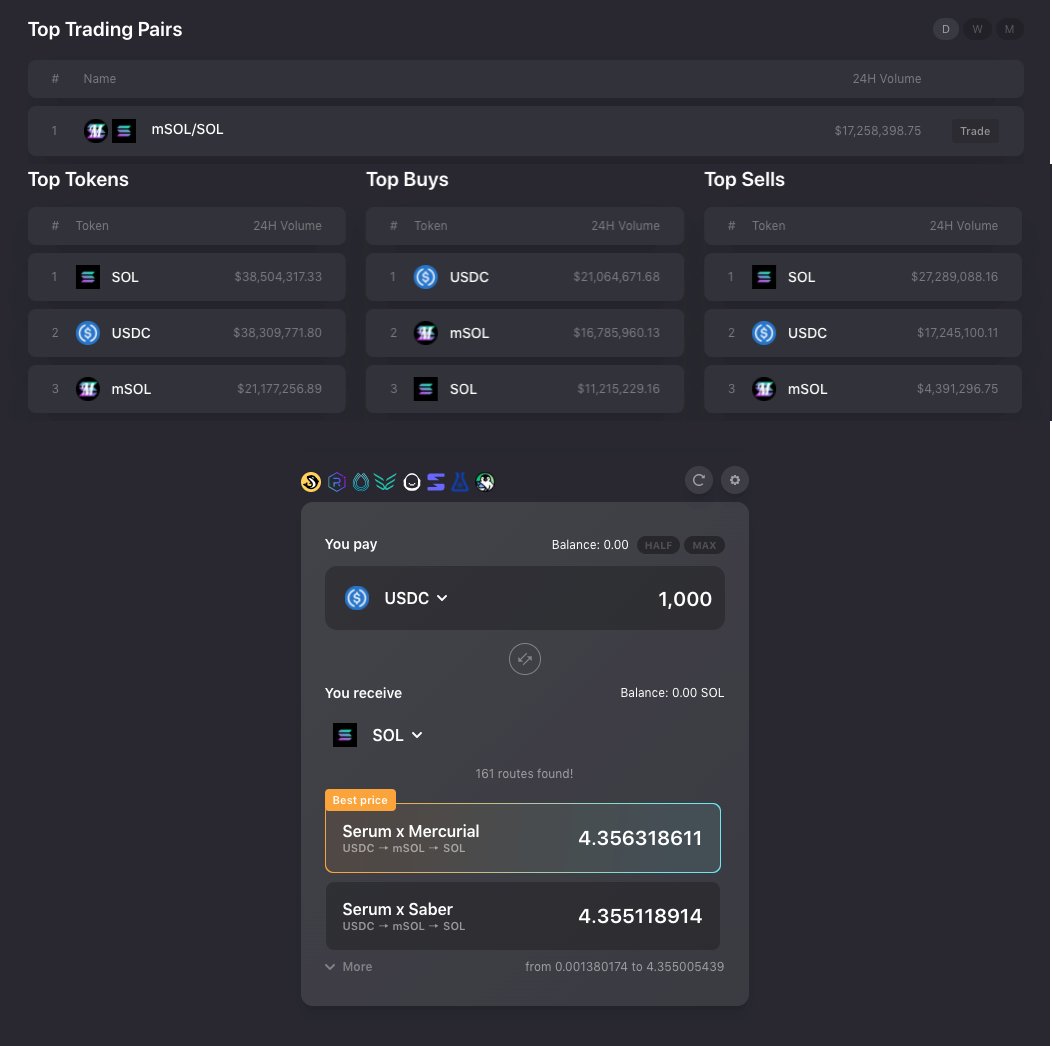The image size is (1052, 1046).
Task: Click mSOL/SOL pair name
Action: point(187,129)
